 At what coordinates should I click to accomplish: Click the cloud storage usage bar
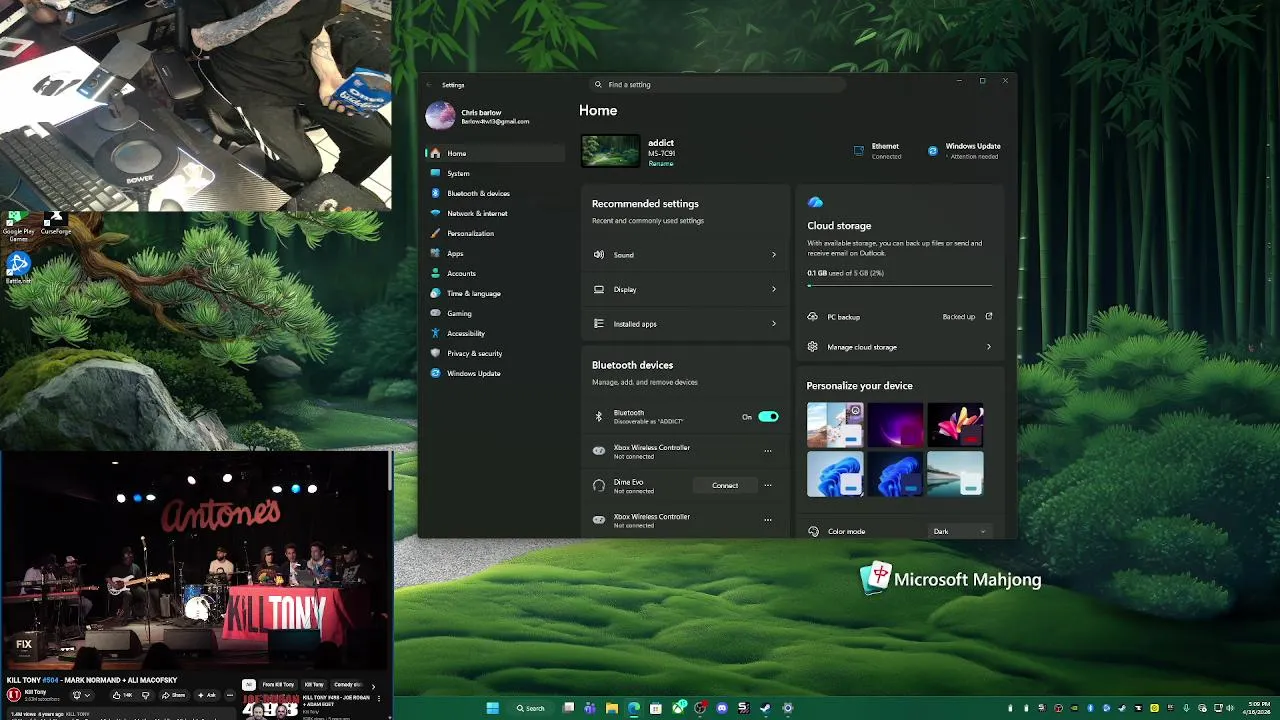click(x=900, y=285)
